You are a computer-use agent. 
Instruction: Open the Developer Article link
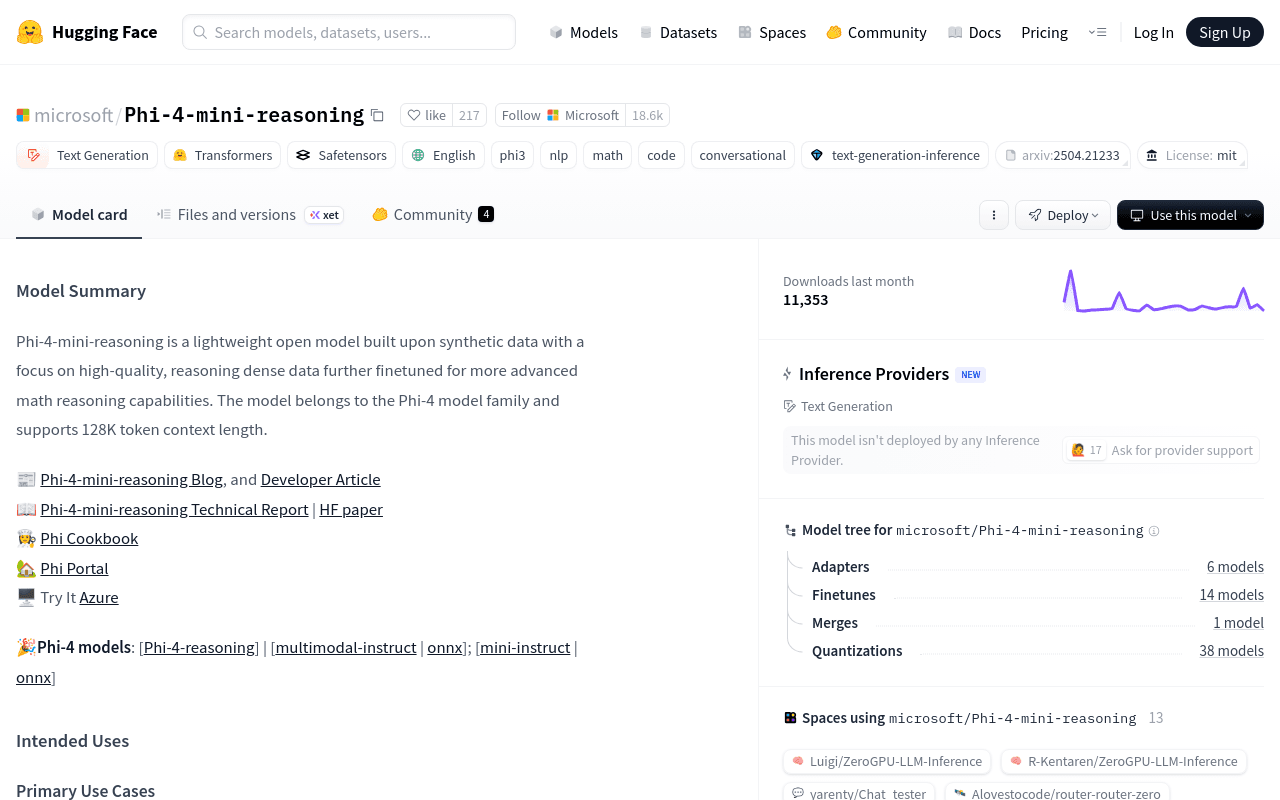[x=321, y=479]
